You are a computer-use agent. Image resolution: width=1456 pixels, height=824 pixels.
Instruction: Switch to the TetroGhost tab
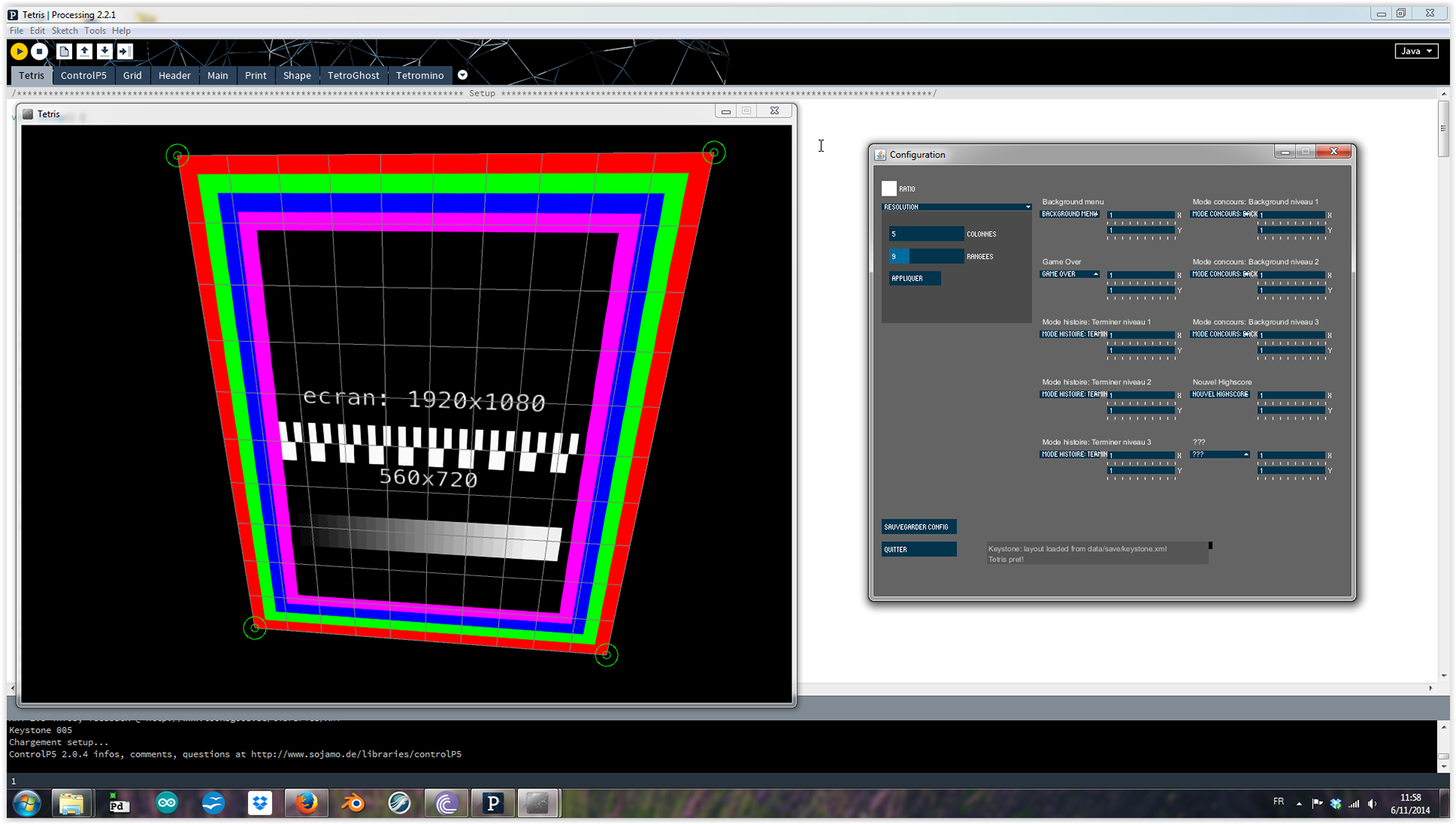click(x=351, y=75)
